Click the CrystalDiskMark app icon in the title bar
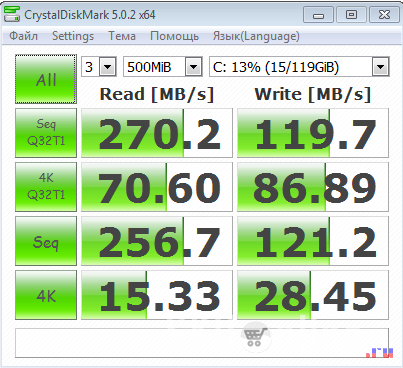This screenshot has height=368, width=403. pyautogui.click(x=12, y=14)
